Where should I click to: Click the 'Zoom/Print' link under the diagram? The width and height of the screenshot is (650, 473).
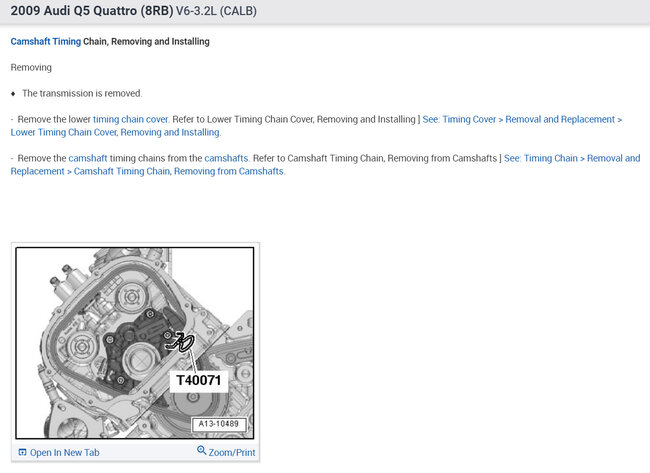point(232,453)
